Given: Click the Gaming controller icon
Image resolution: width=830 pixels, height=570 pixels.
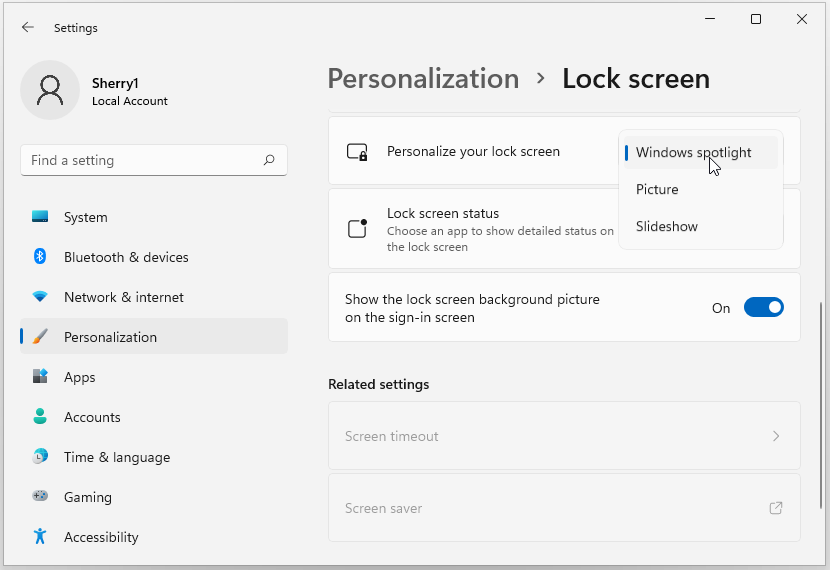Looking at the screenshot, I should 40,497.
